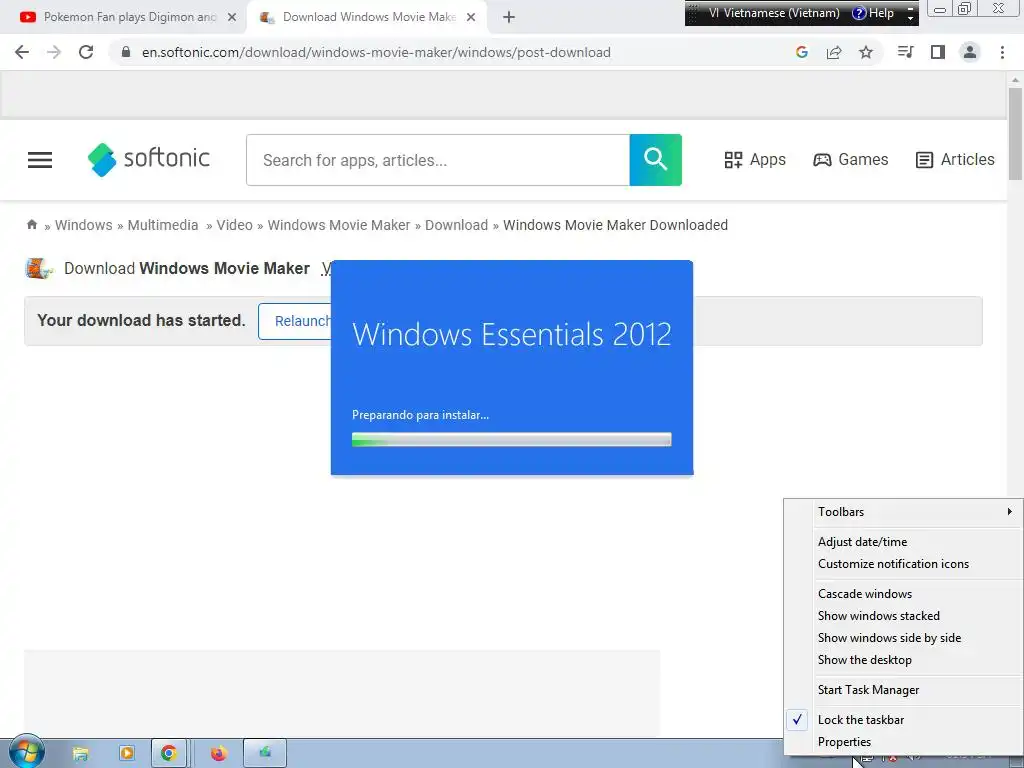Open language bar options dropdown arrow

click(x=910, y=18)
